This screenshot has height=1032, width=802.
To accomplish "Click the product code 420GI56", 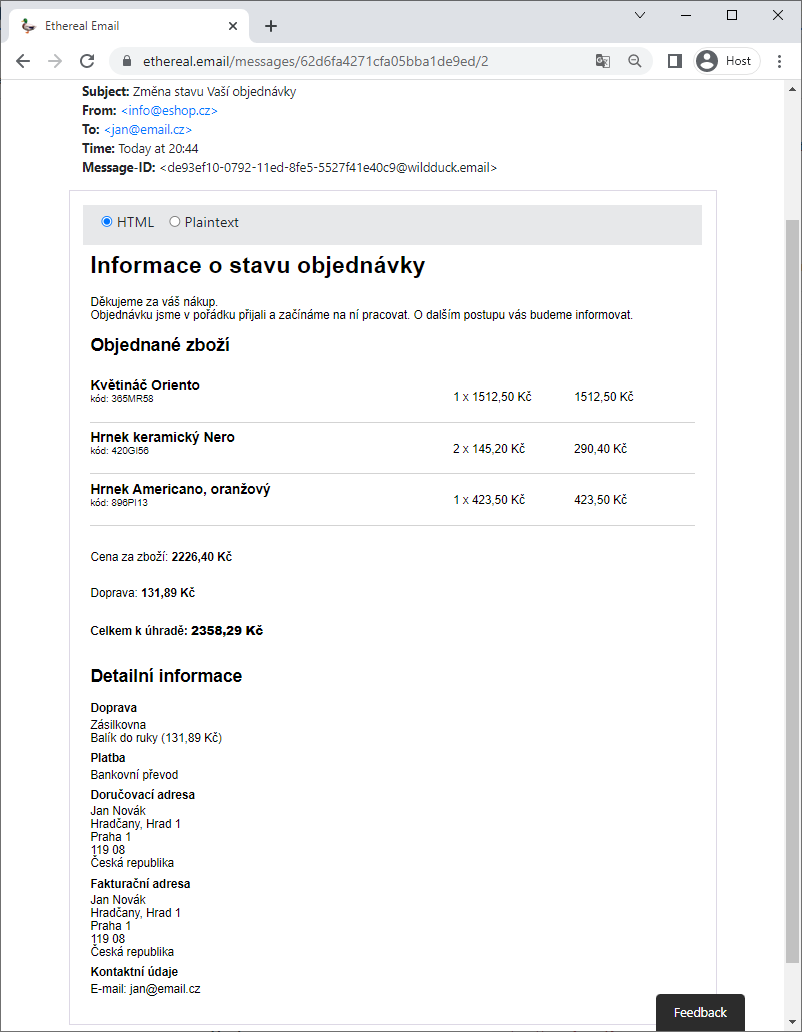I will [130, 451].
